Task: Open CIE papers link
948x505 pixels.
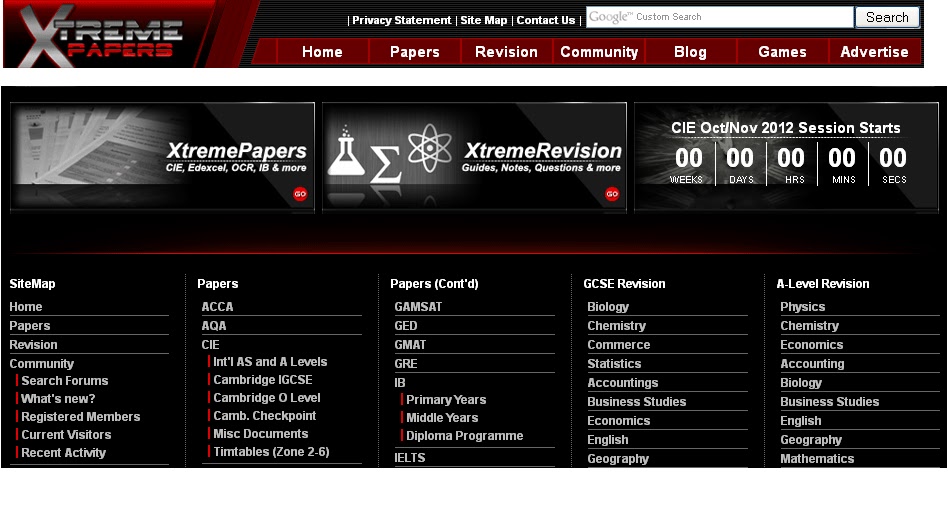Action: point(210,345)
